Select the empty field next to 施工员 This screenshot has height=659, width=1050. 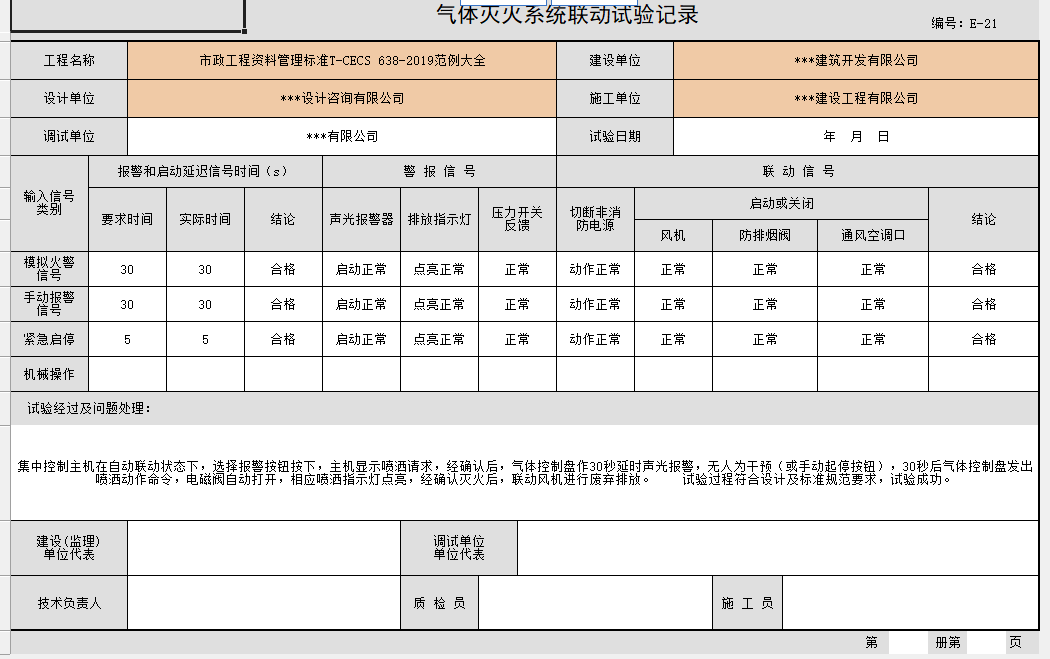910,603
